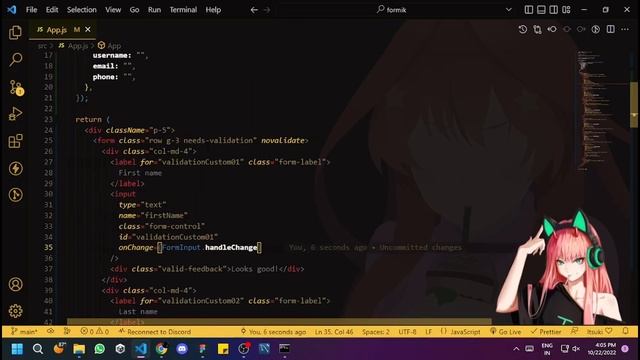Open editor More Actions ellipsis

(625, 29)
